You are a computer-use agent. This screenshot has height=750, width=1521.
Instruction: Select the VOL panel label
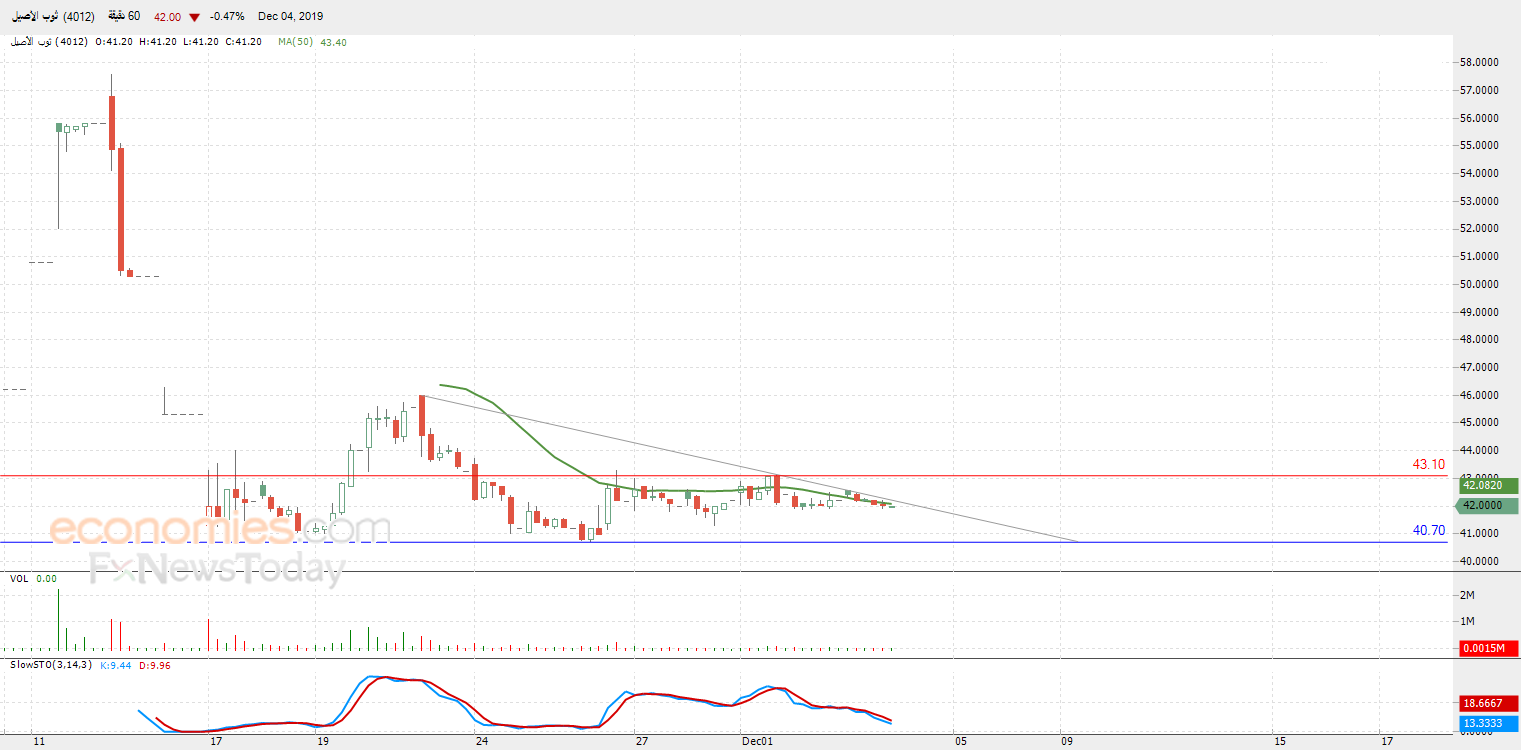(x=19, y=579)
